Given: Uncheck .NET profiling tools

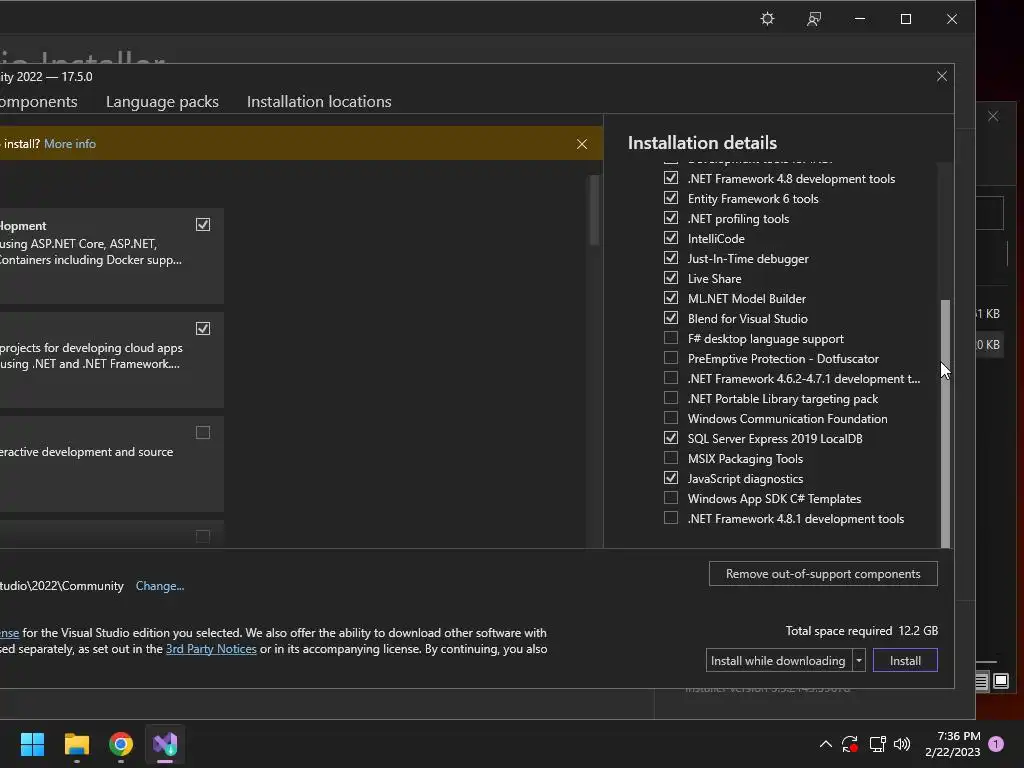Looking at the screenshot, I should click(671, 217).
